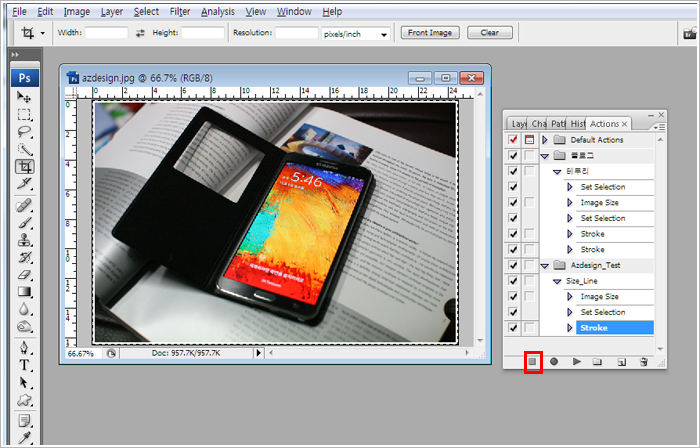This screenshot has width=700, height=448.
Task: Open the Filter menu
Action: pos(180,12)
